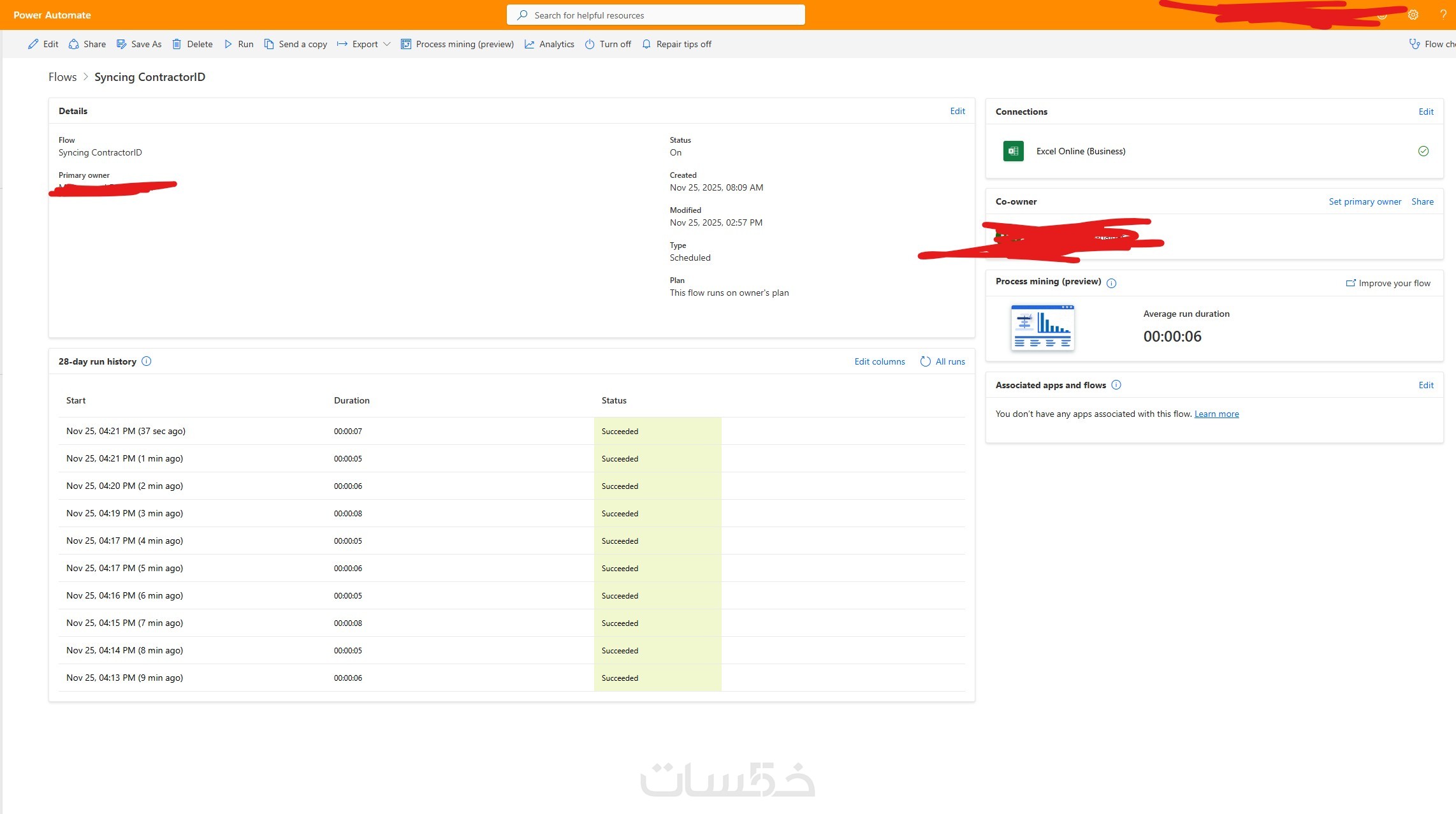Viewport: 1456px width, 814px height.
Task: Choose Save As in command bar
Action: [139, 44]
